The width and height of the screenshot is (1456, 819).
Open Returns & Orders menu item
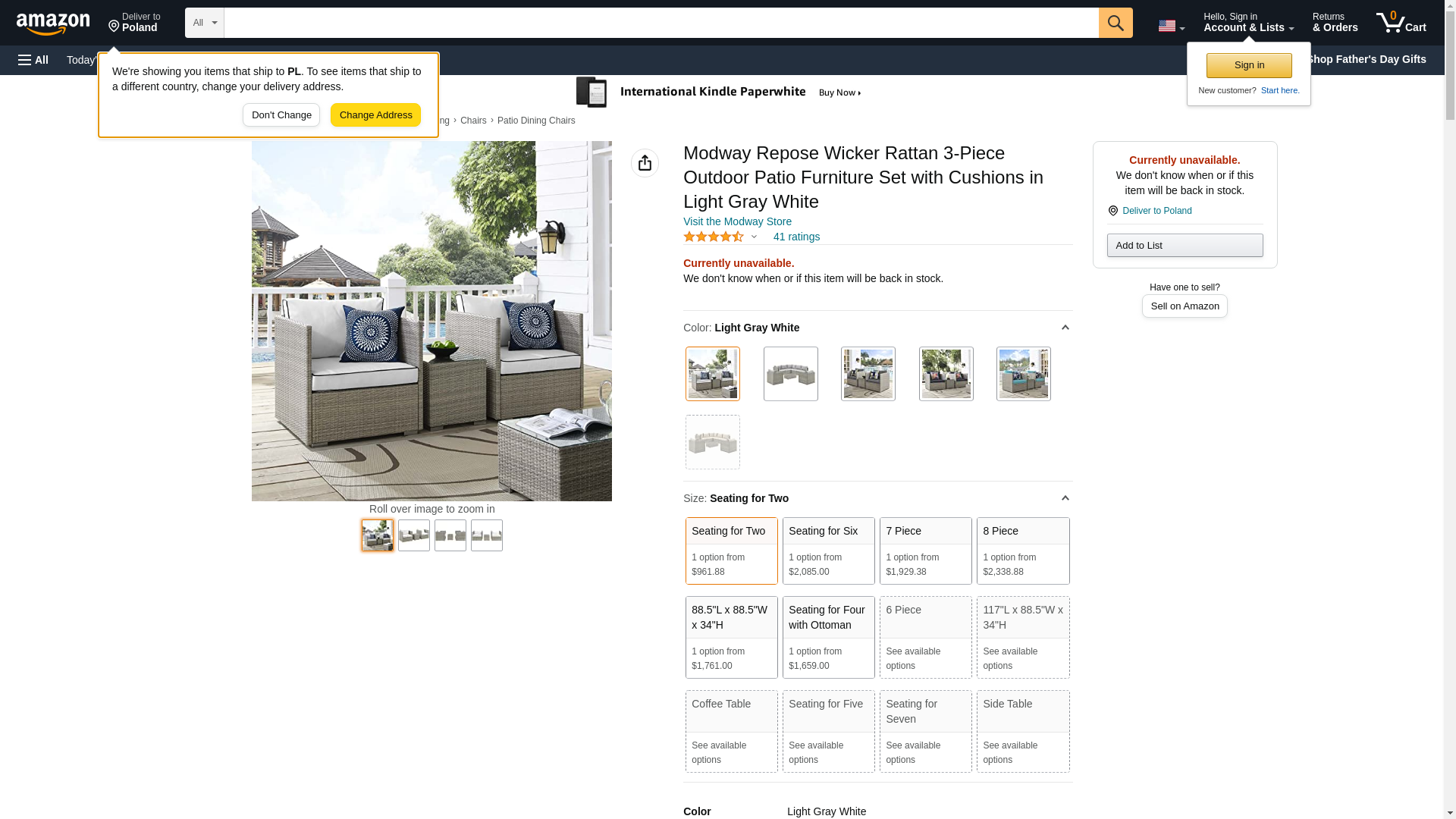pyautogui.click(x=1335, y=23)
